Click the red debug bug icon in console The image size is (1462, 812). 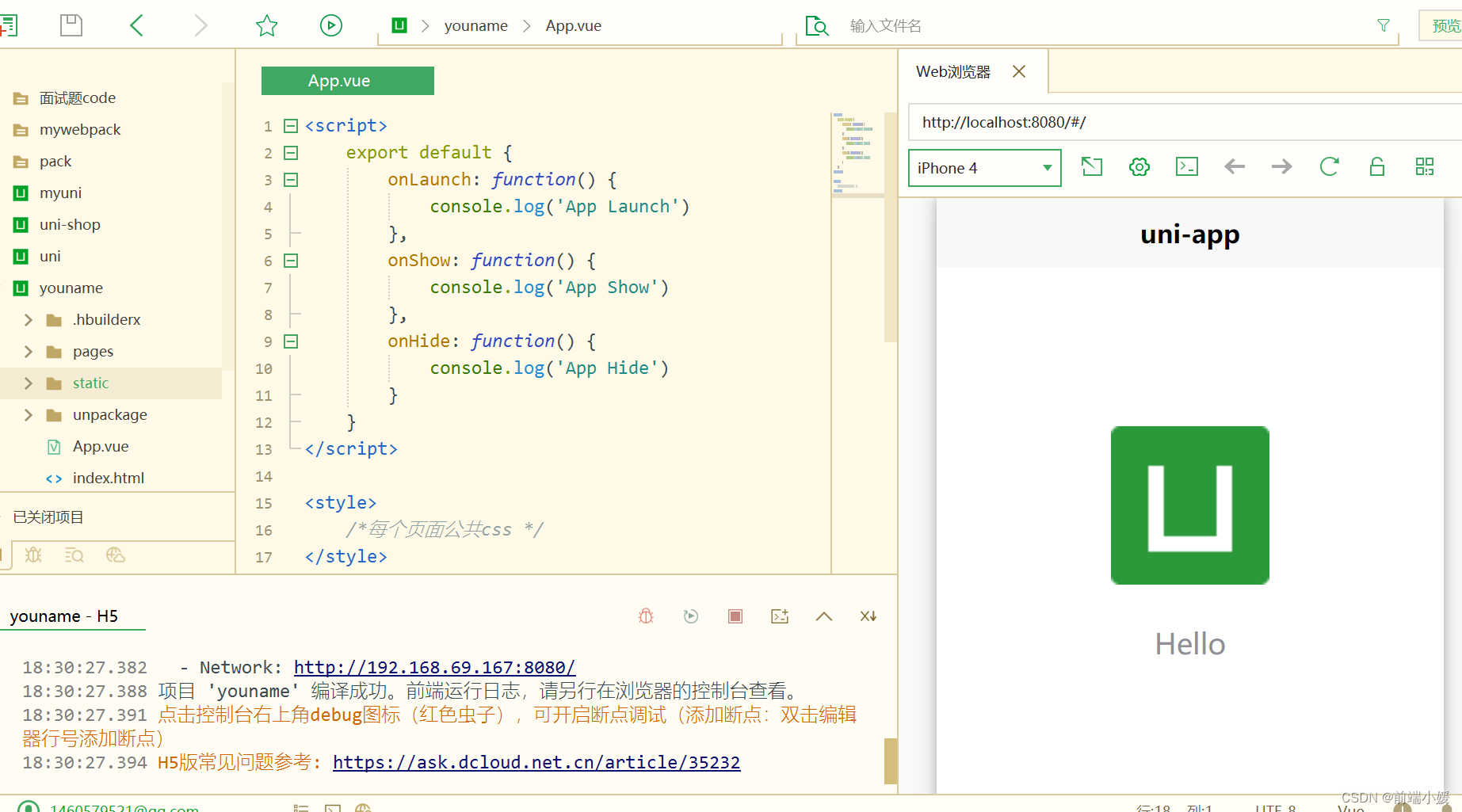(x=647, y=616)
